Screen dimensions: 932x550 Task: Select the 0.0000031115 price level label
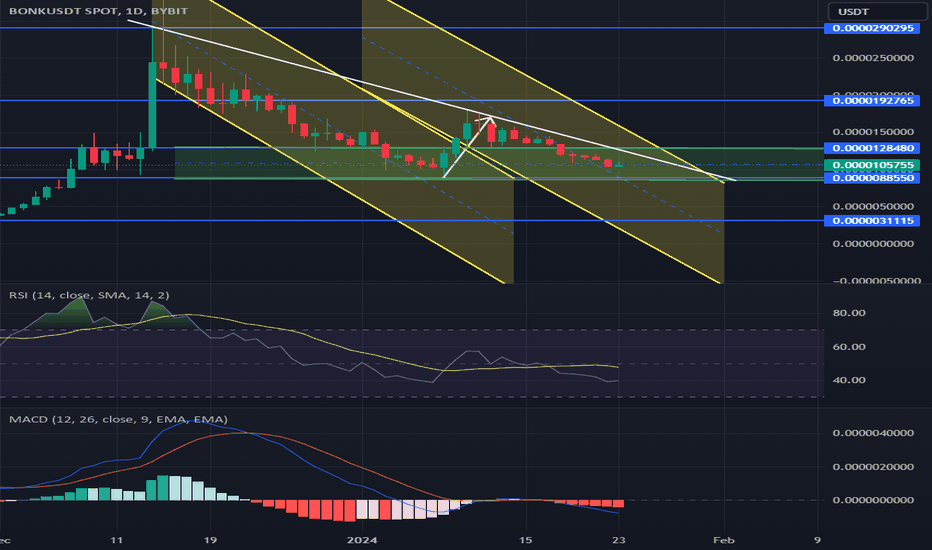872,221
